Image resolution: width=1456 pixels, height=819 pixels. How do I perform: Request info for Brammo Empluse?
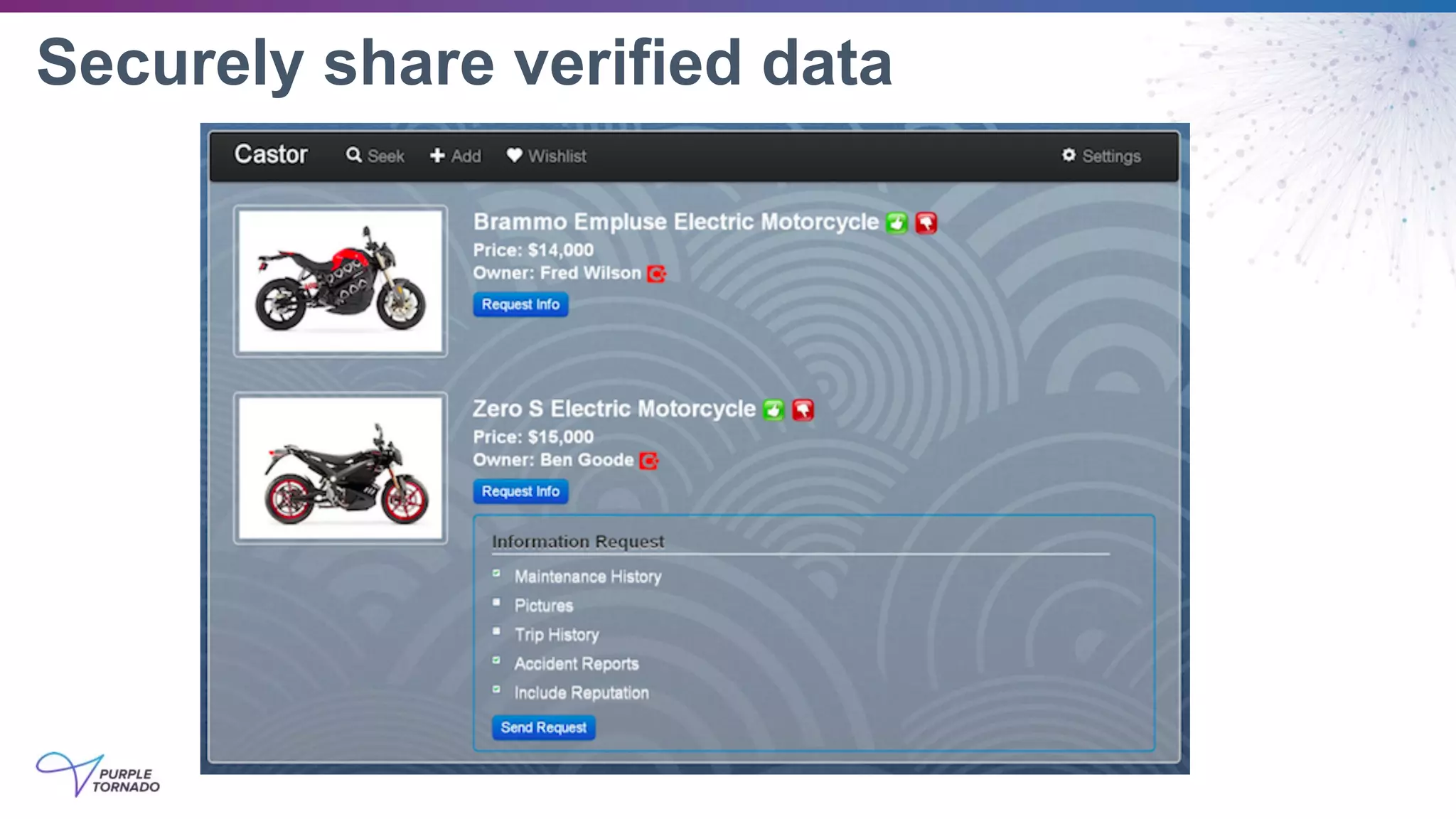click(x=520, y=304)
